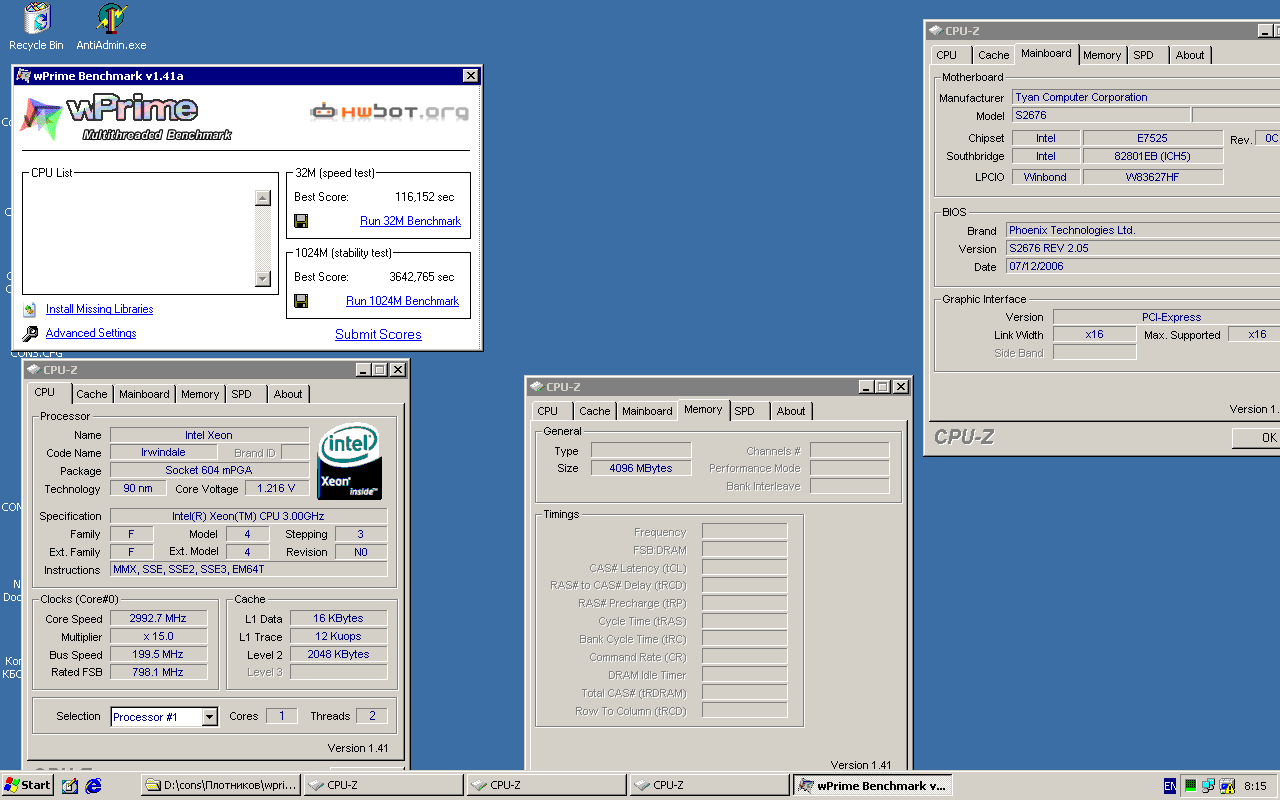This screenshot has height=800, width=1280.
Task: Click the BIOS Version field S2676 REV 2.05
Action: click(1143, 248)
